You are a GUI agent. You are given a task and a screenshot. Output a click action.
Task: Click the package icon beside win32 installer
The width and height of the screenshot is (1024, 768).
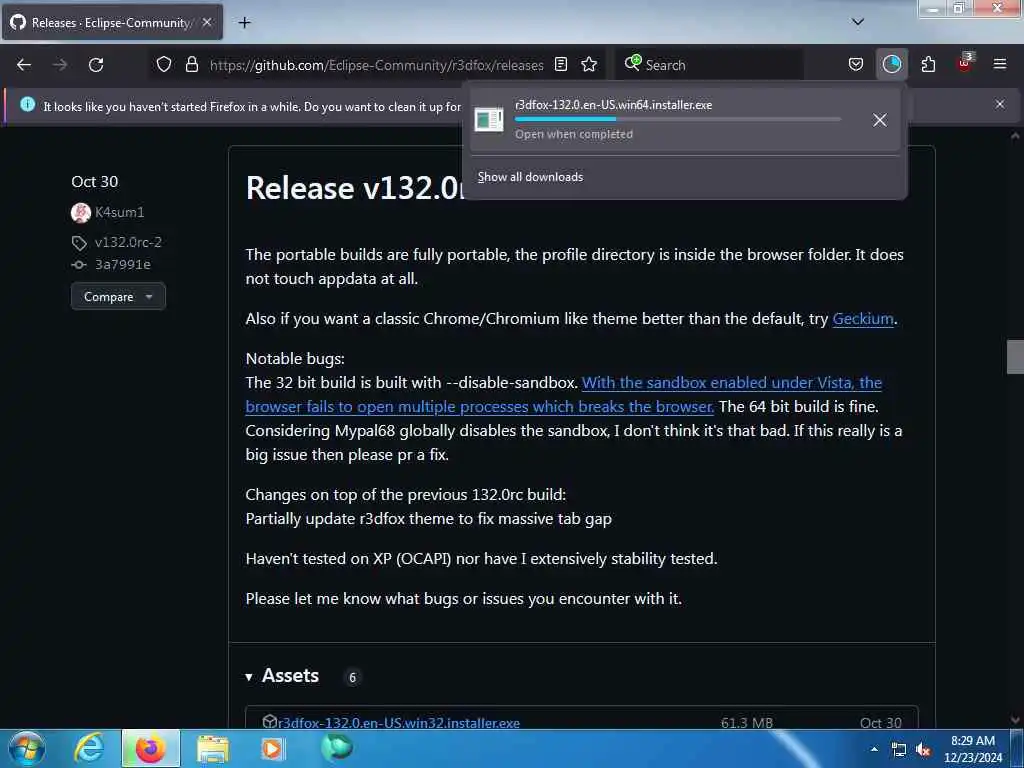(270, 722)
